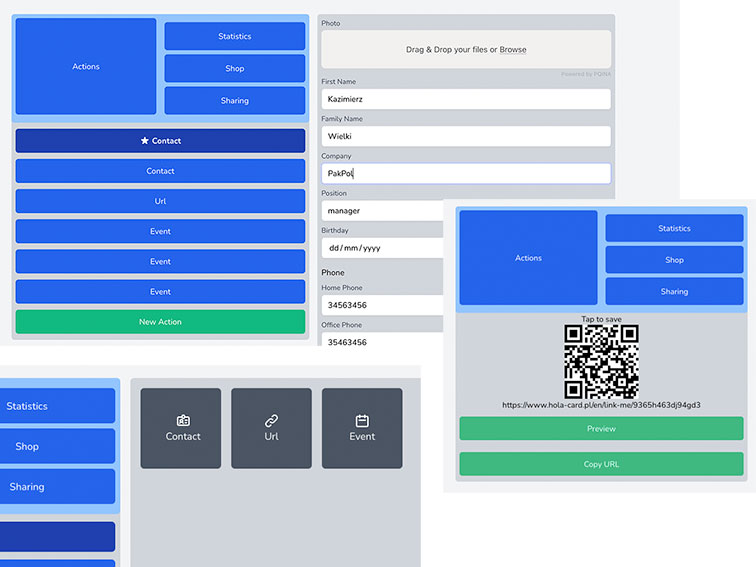The image size is (756, 567).
Task: Click the hola-card link URL text
Action: click(601, 405)
